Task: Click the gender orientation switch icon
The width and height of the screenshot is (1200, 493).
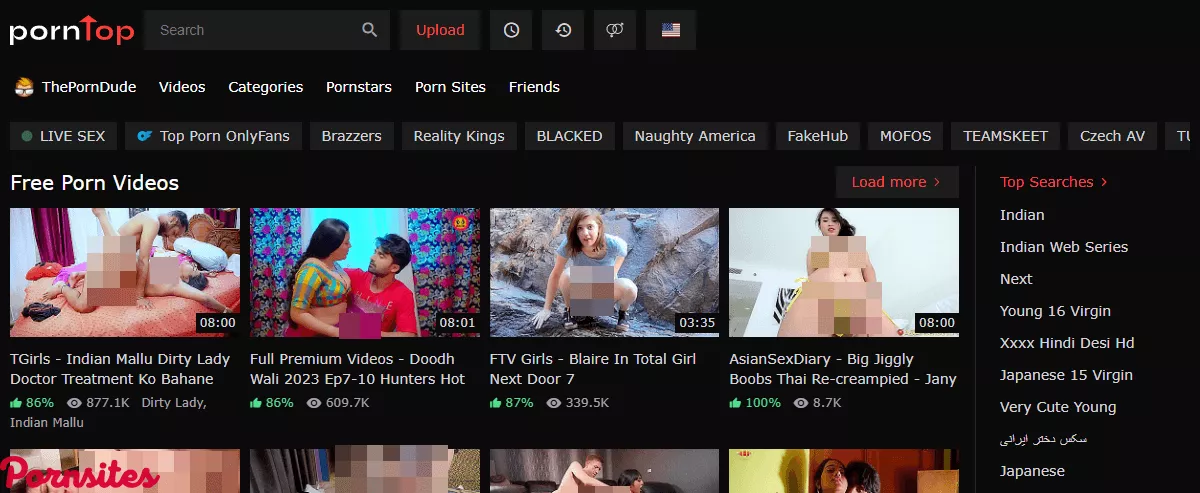Action: (x=615, y=30)
